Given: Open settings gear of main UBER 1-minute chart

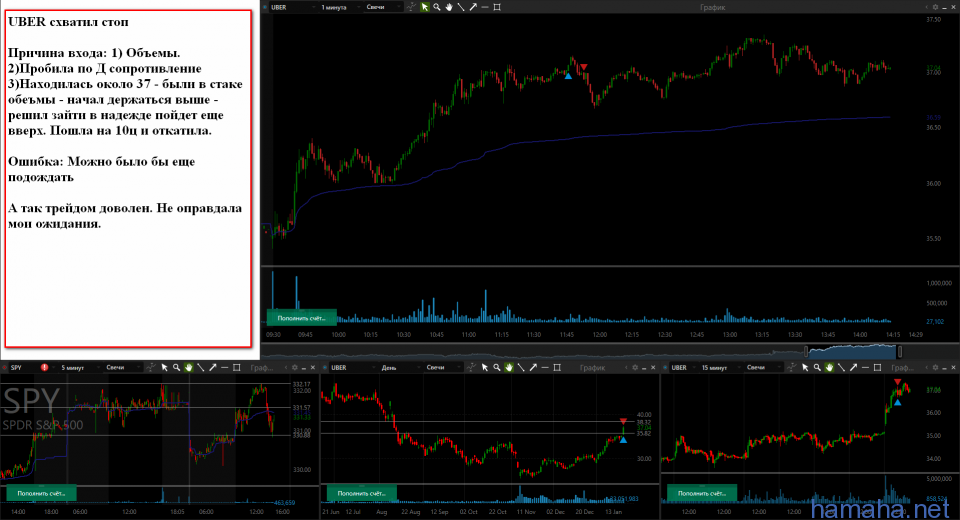Looking at the screenshot, I should [935, 7].
